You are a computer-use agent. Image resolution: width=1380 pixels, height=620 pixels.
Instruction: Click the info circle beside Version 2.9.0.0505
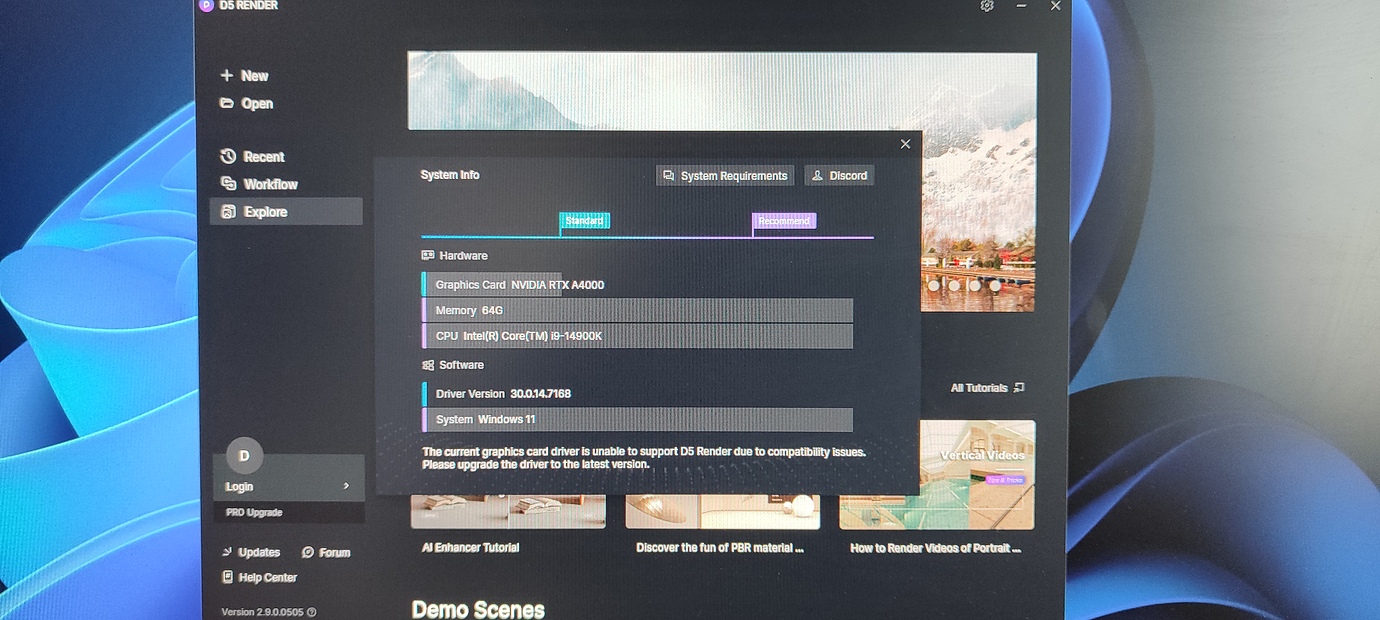click(x=310, y=611)
